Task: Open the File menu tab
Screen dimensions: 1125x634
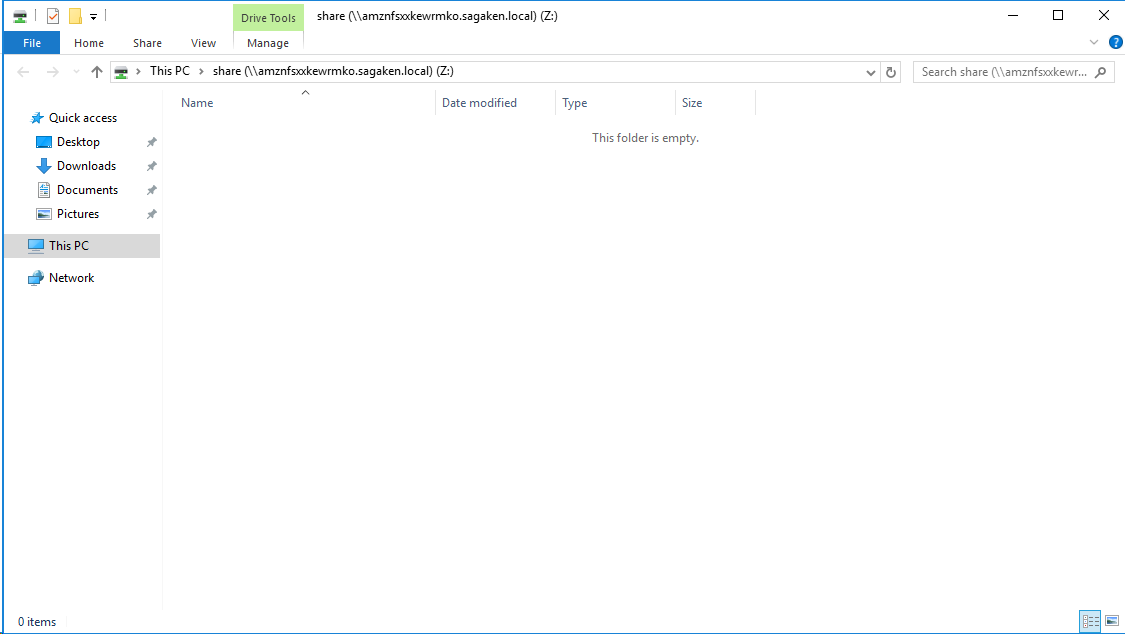Action: (32, 43)
